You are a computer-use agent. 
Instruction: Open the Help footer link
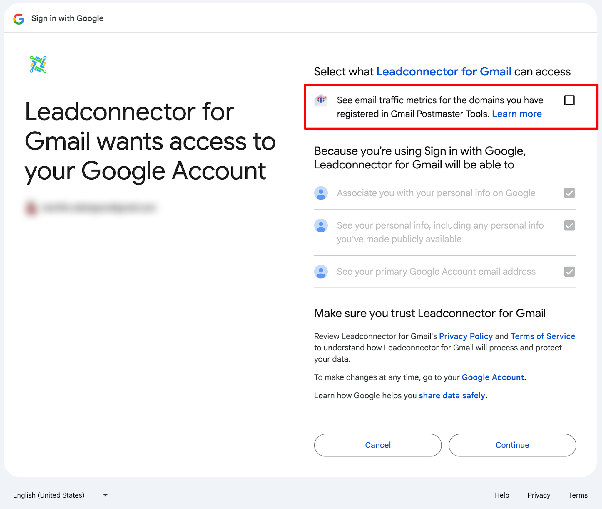(x=501, y=495)
